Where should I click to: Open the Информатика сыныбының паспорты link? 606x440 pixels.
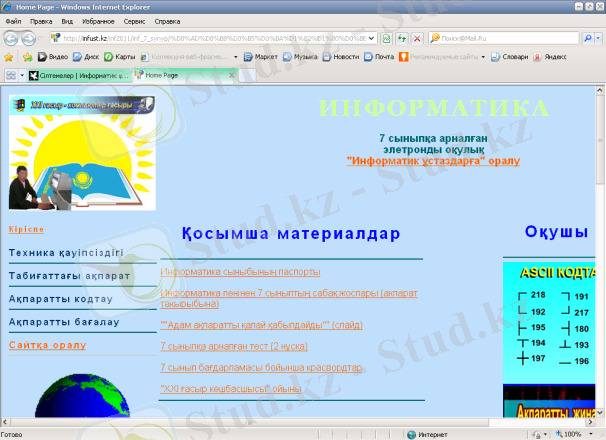[x=240, y=271]
